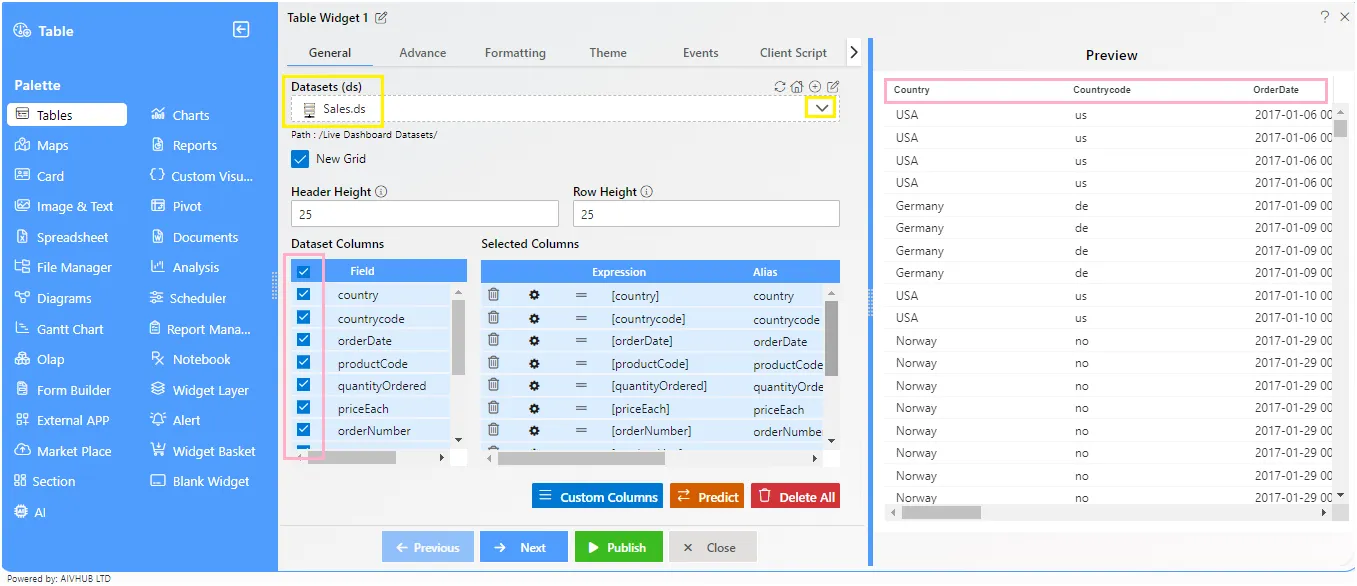
Task: Open the Events tab
Action: pyautogui.click(x=701, y=53)
